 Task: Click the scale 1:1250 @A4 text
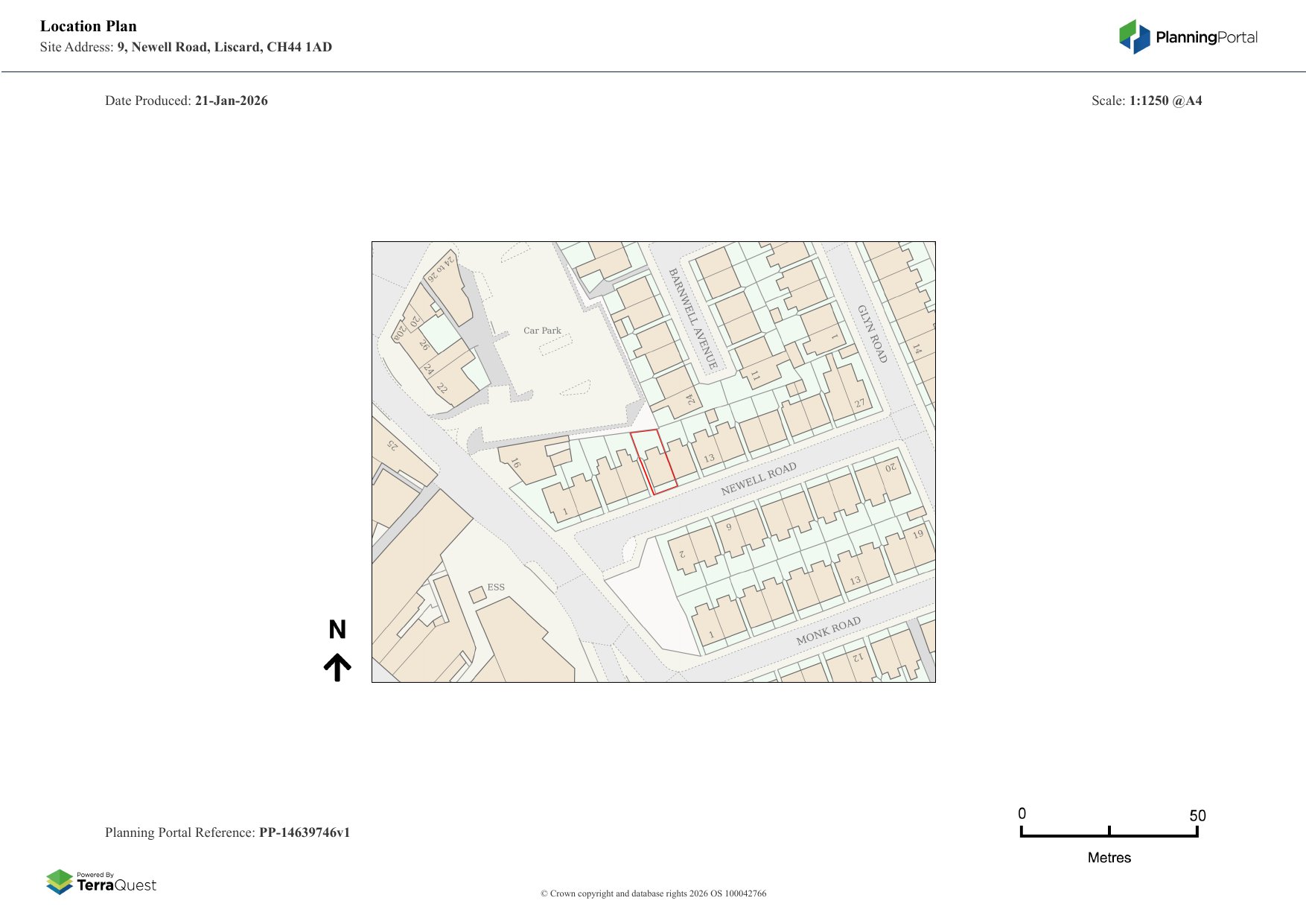(1165, 101)
